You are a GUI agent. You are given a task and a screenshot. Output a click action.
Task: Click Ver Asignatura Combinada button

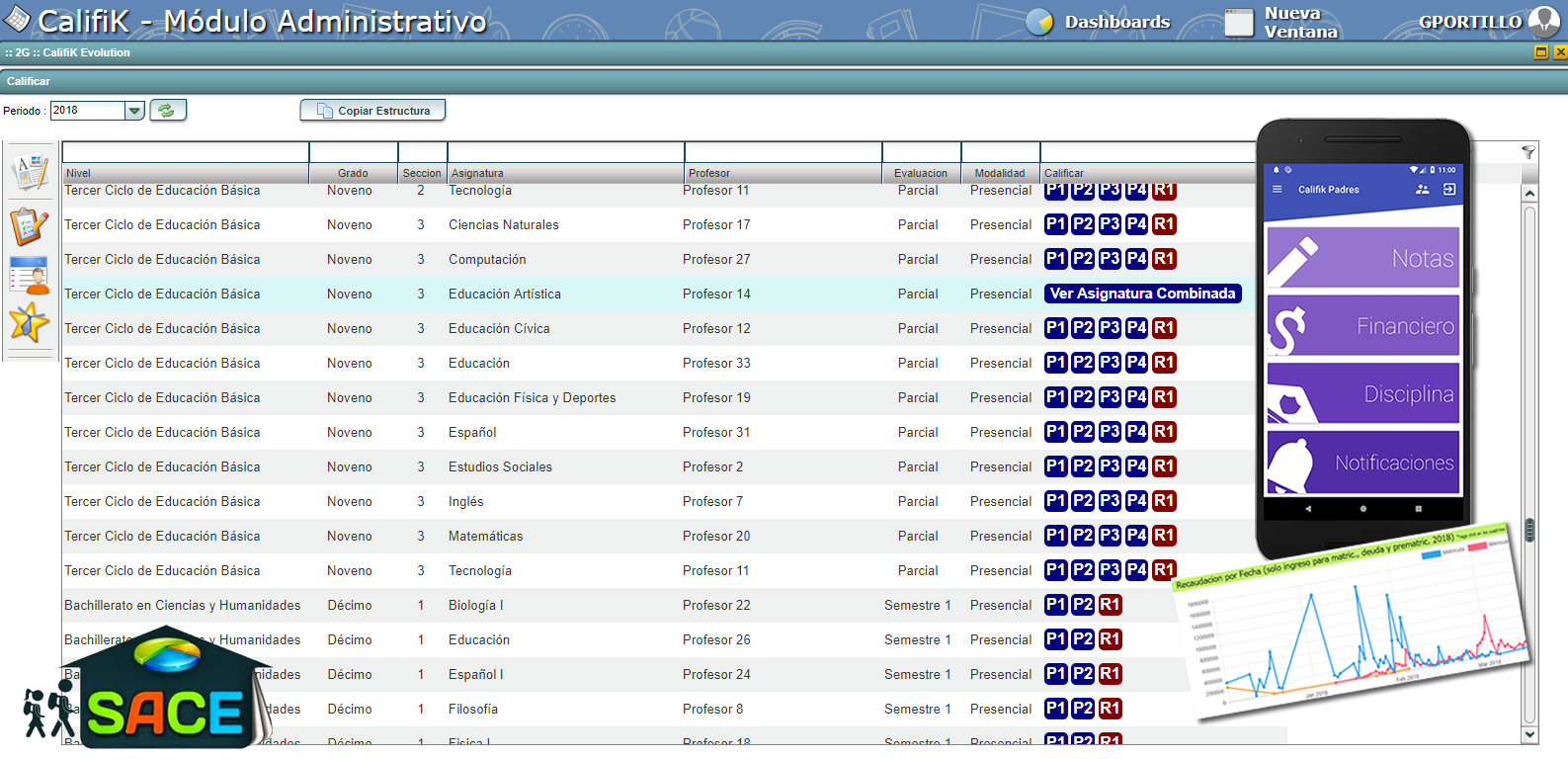pos(1142,294)
